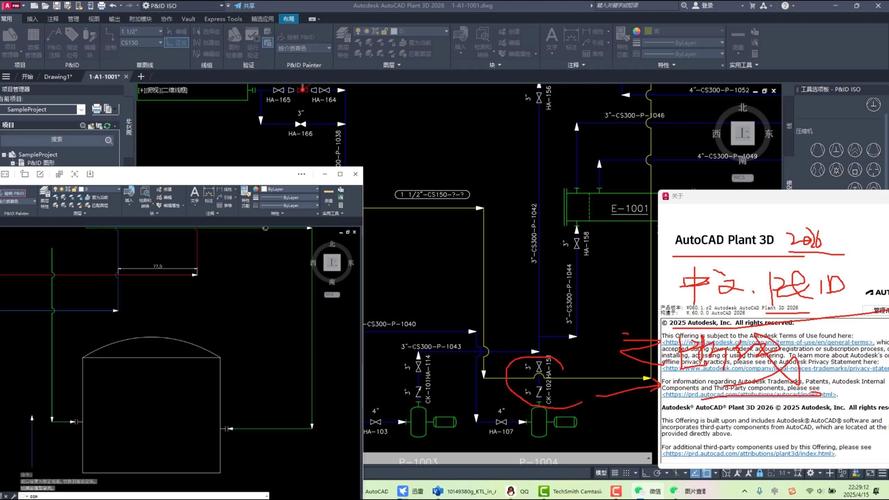Click the 共享 share button

244,6
